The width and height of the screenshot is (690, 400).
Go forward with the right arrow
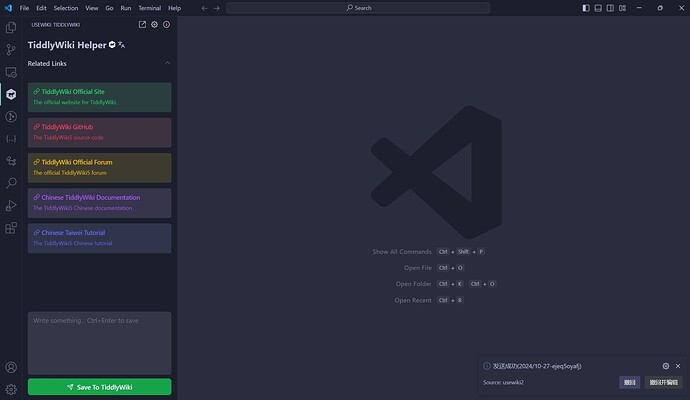coord(217,8)
